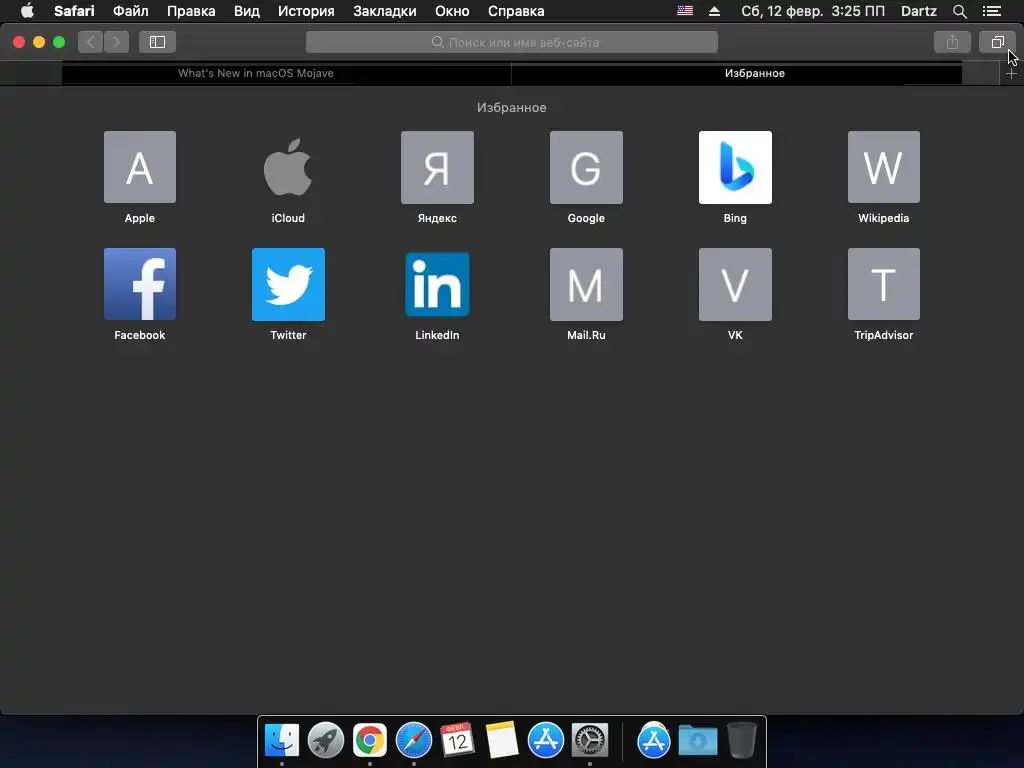Click the Share toolbar button
The image size is (1024, 768).
[952, 42]
